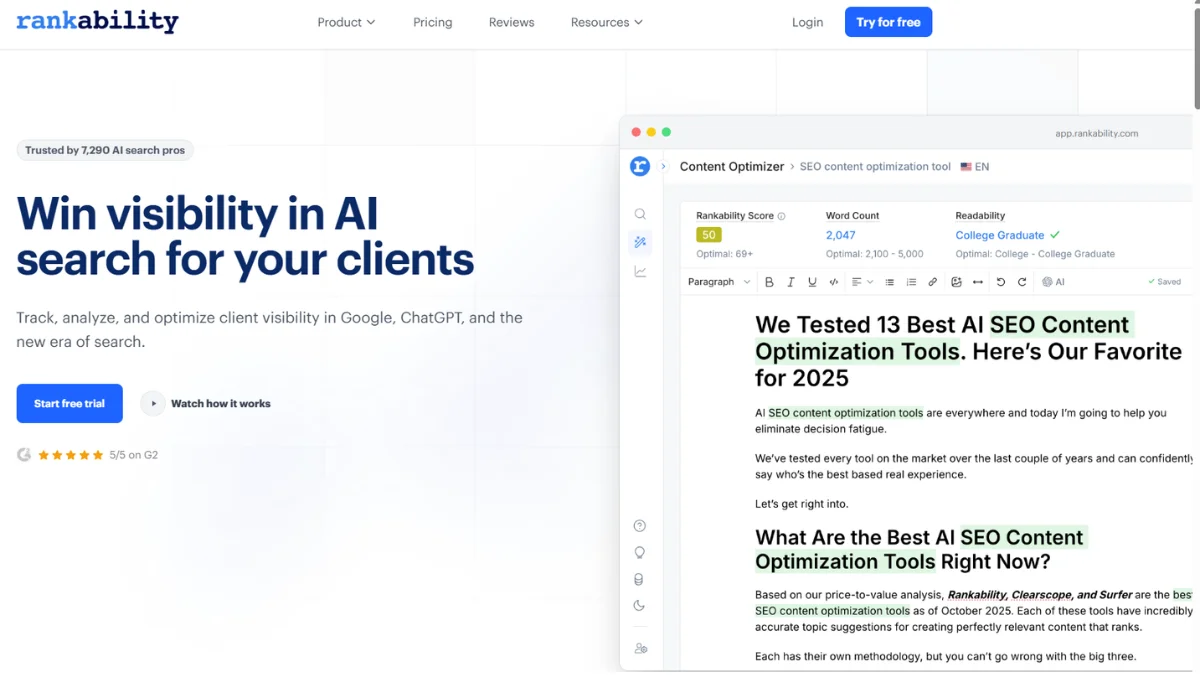Image resolution: width=1200 pixels, height=675 pixels.
Task: Toggle dark mode with the moon icon
Action: click(640, 605)
